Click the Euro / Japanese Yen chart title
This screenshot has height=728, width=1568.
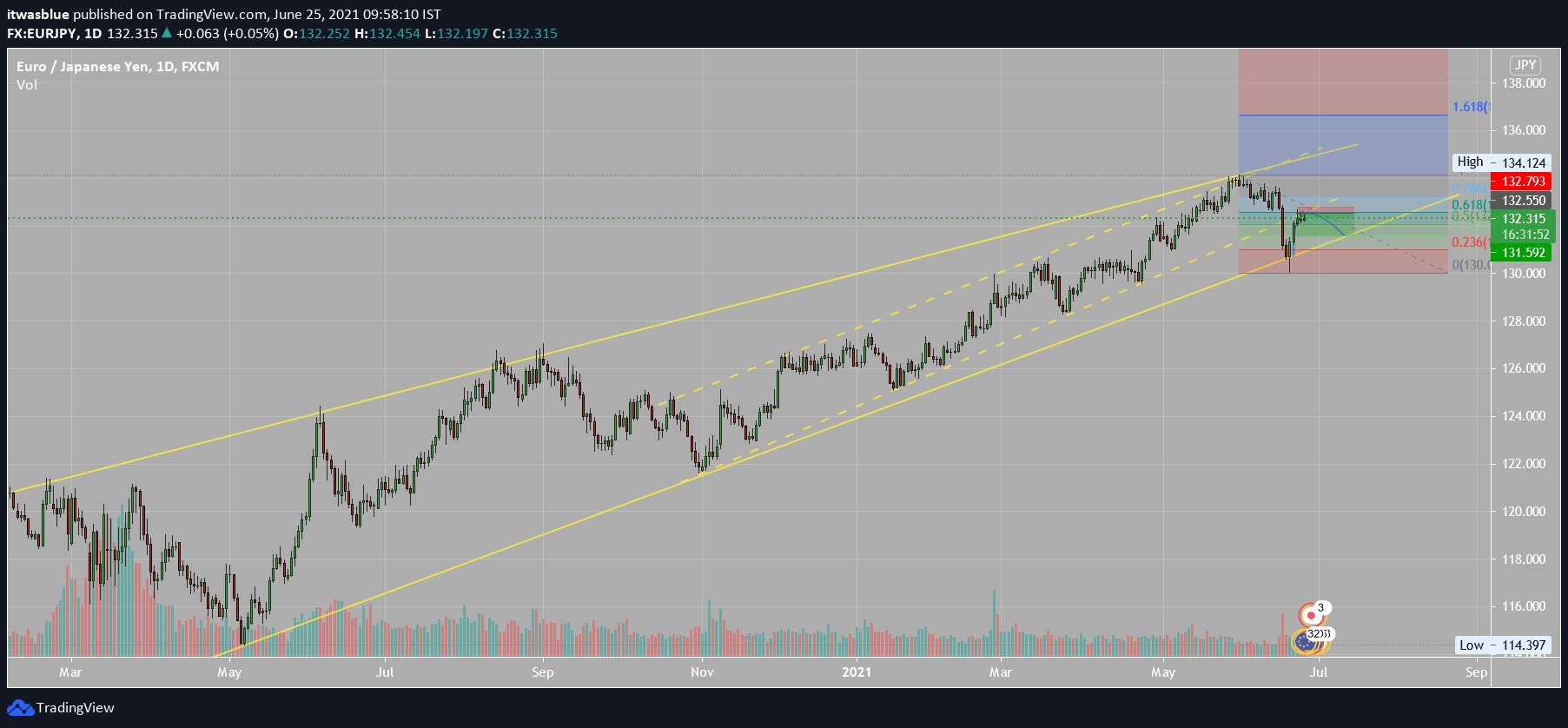(118, 66)
